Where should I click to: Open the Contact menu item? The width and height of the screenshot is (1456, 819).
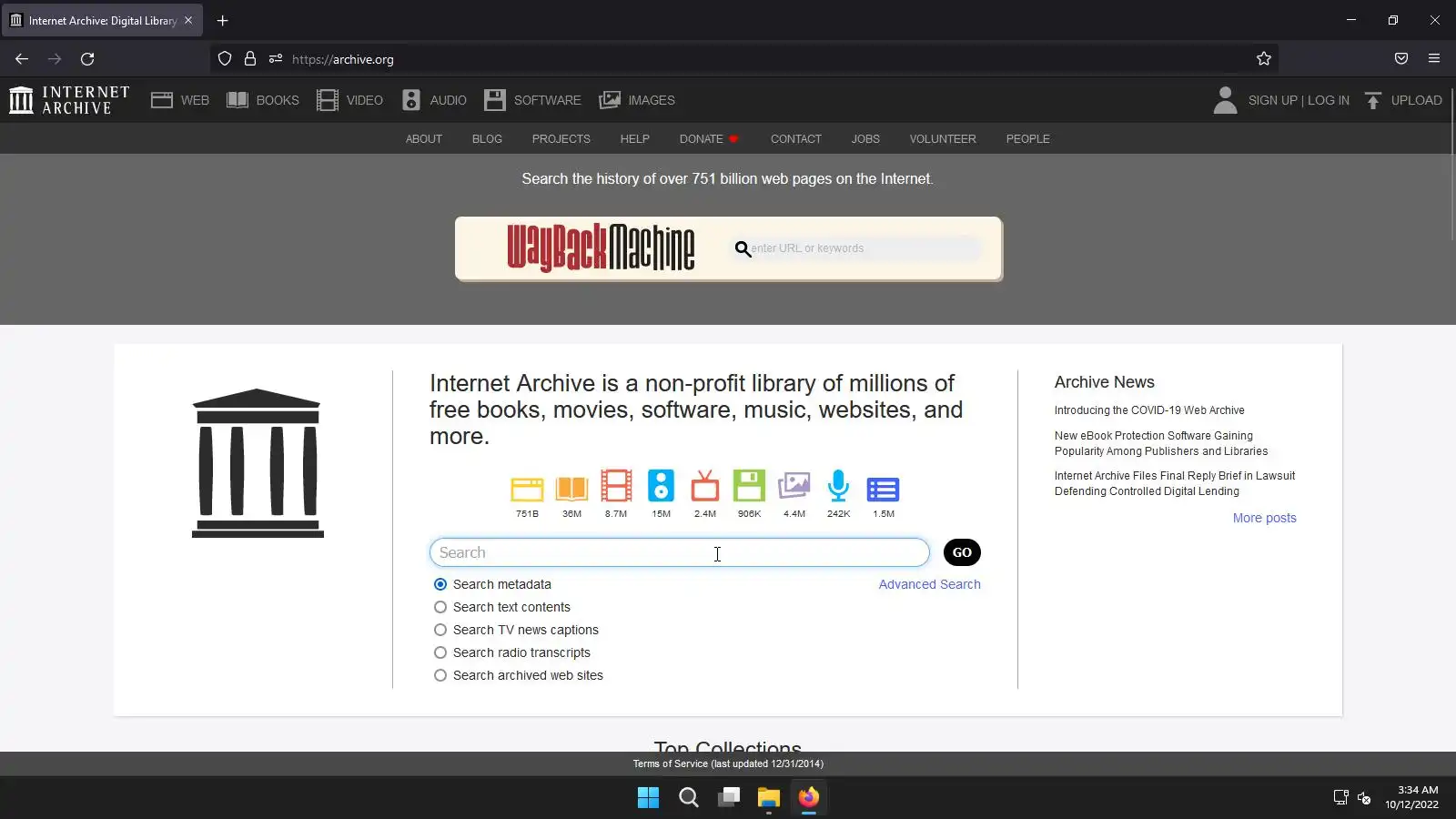point(796,139)
